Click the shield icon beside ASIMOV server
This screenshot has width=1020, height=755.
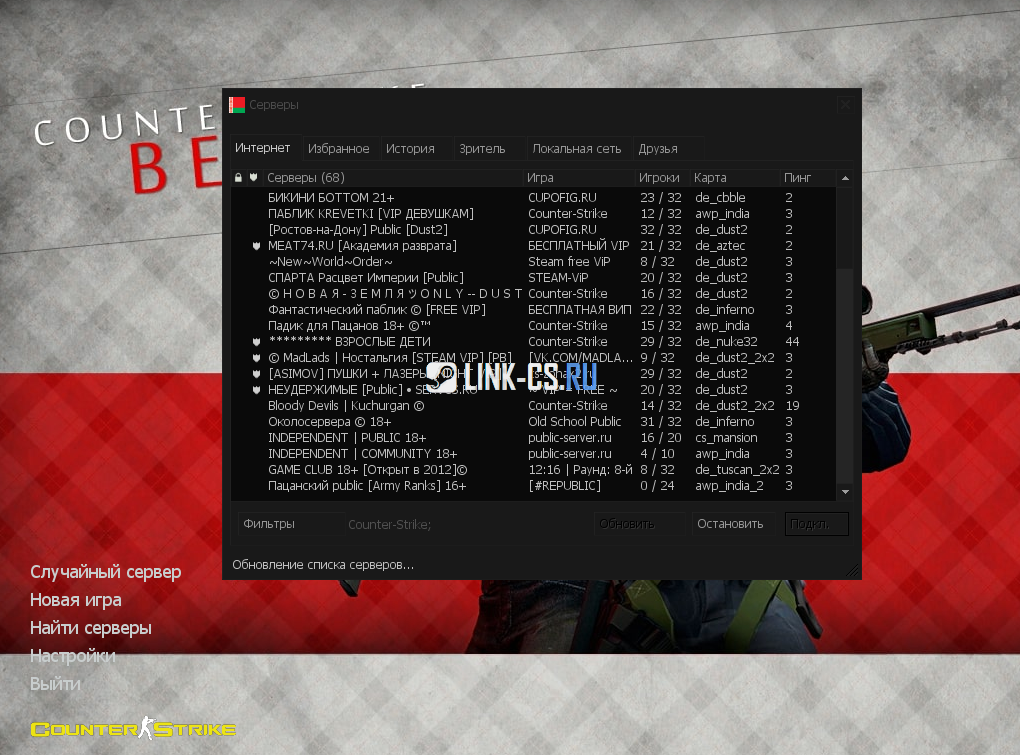coord(257,374)
